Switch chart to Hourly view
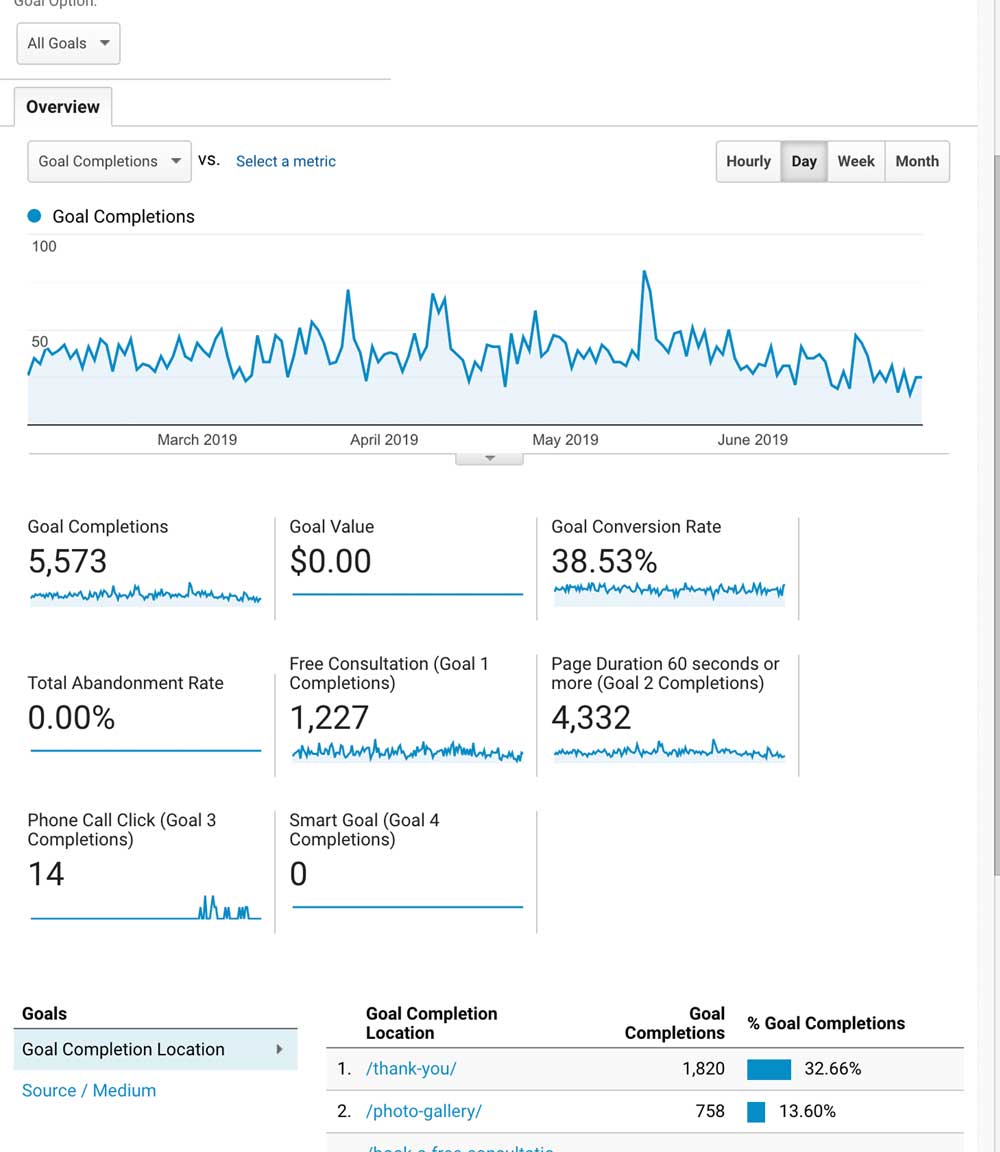Screen dimensions: 1000x1152 [748, 161]
